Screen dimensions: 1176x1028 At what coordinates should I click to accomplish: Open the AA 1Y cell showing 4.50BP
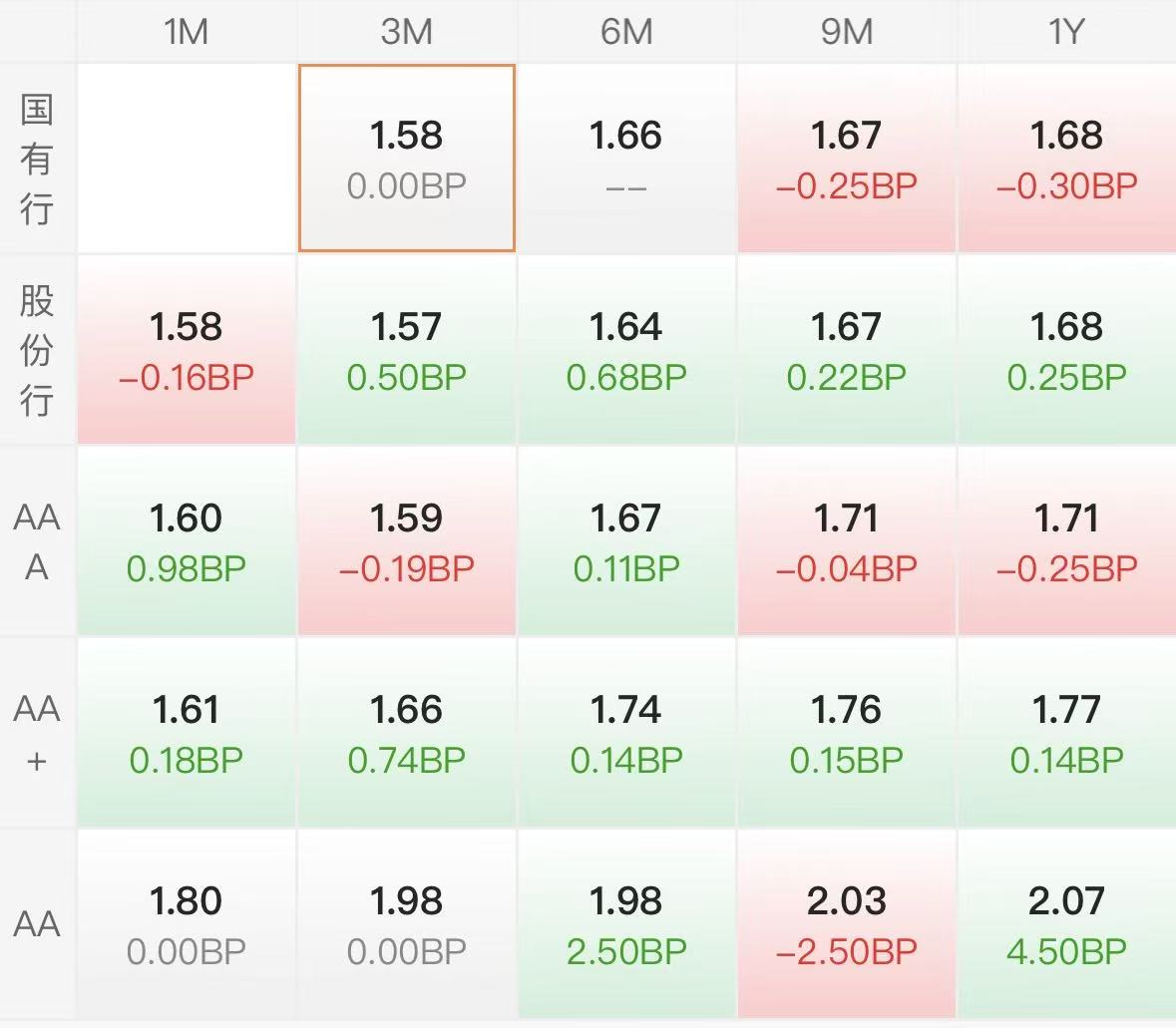1067,923
